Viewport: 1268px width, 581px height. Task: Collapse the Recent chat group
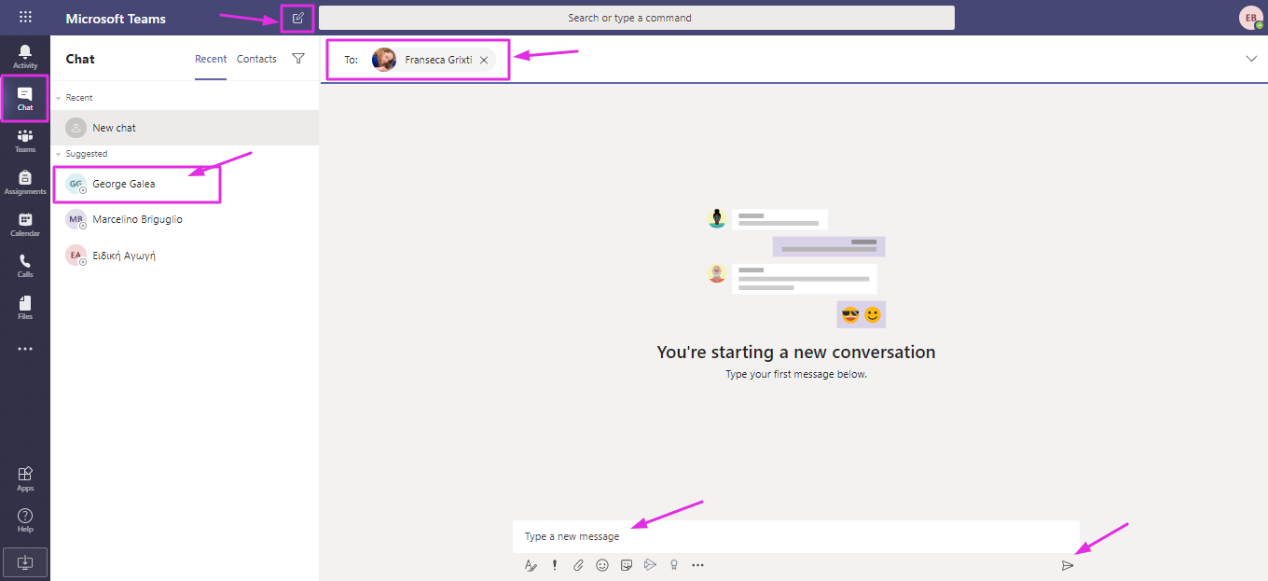click(x=58, y=98)
